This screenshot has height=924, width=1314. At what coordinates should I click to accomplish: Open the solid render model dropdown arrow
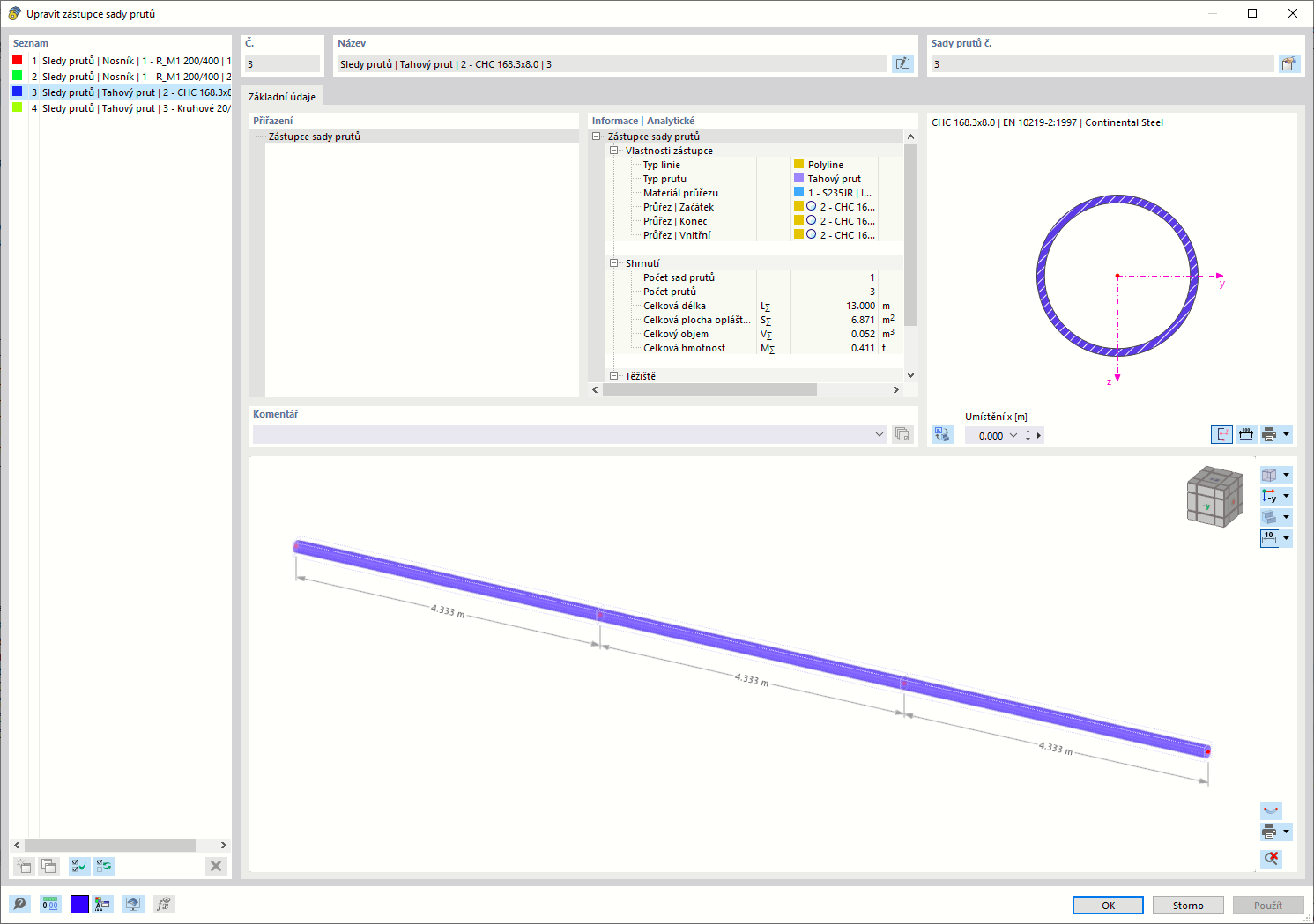coord(1286,517)
